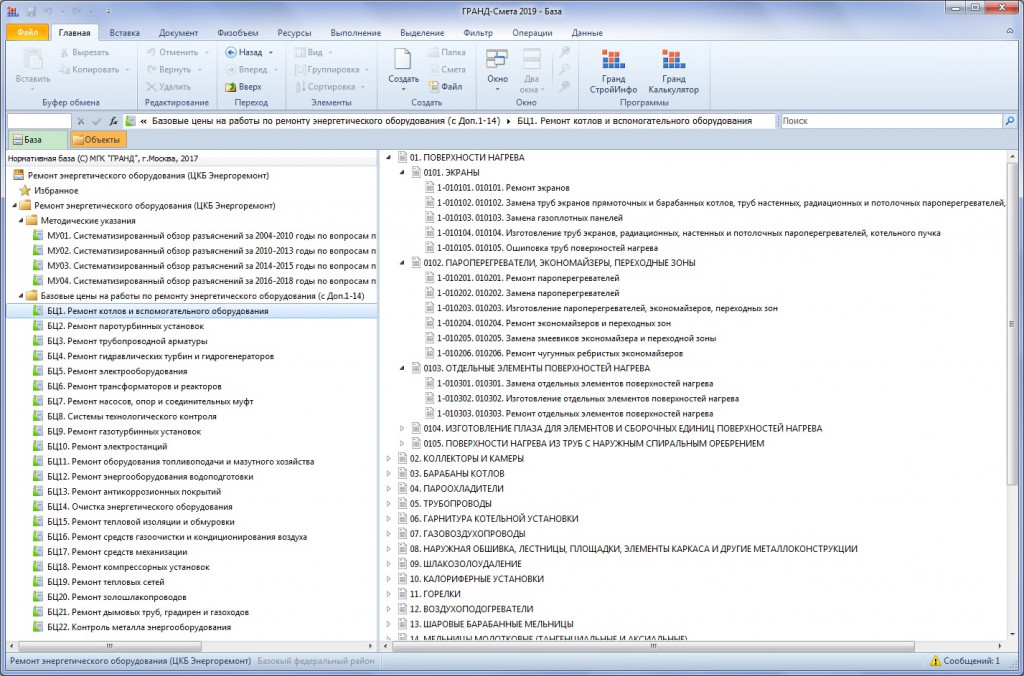This screenshot has height=676, width=1024.
Task: Expand 11. ГОРЕЛКИ section
Action: tap(389, 594)
